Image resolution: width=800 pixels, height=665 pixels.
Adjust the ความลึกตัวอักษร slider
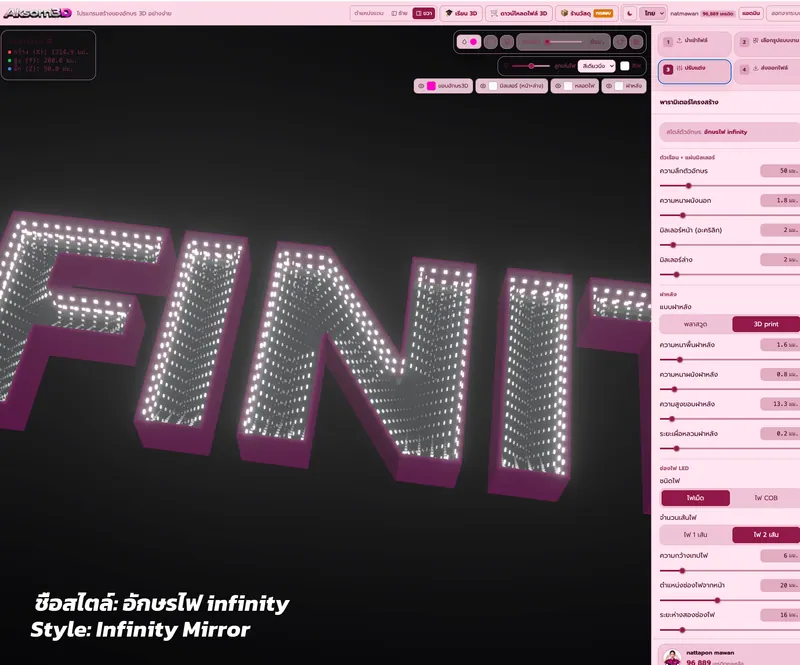coord(730,186)
